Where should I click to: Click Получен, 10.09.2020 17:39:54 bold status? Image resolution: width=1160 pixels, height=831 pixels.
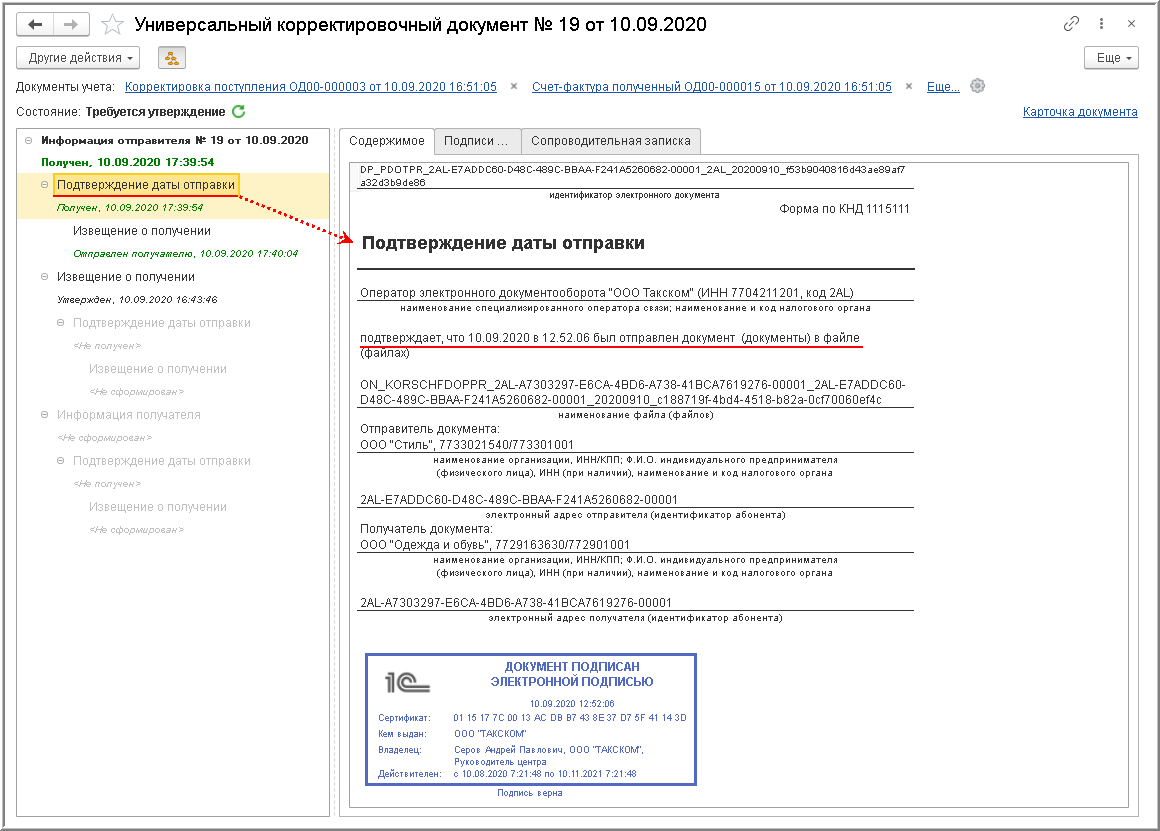click(127, 162)
